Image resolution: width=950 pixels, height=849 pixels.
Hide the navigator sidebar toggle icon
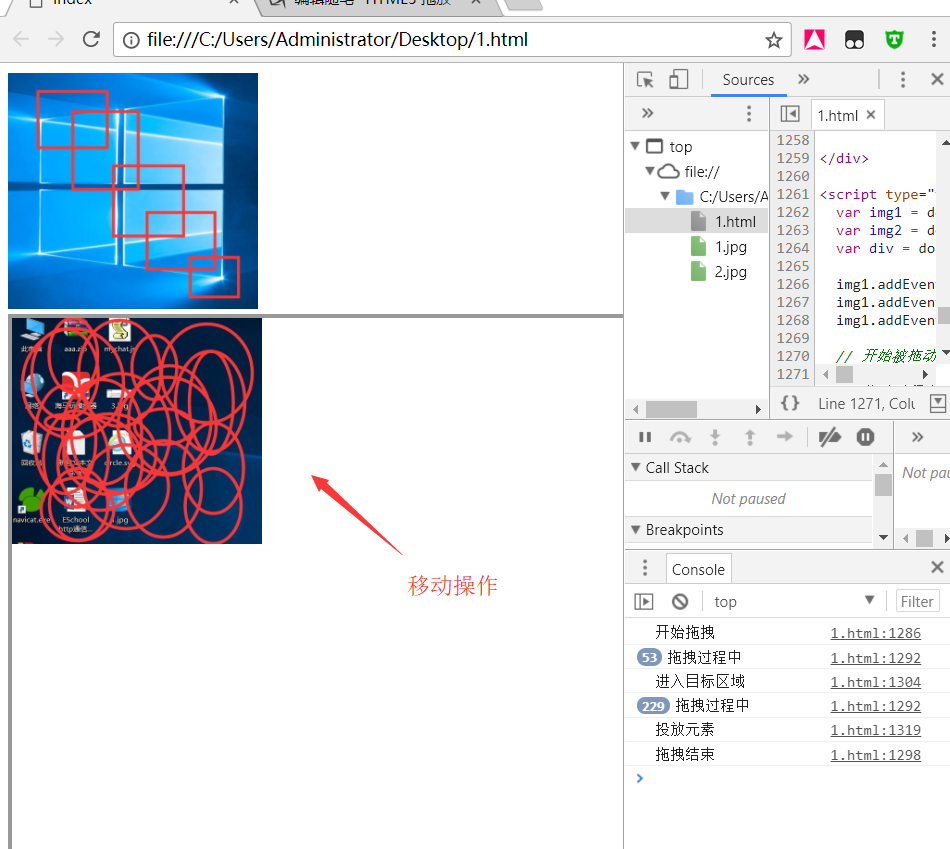790,114
